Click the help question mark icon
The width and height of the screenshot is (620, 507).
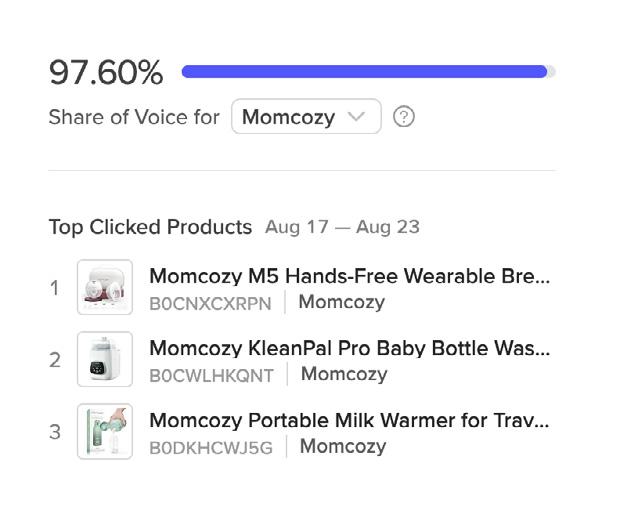point(404,117)
